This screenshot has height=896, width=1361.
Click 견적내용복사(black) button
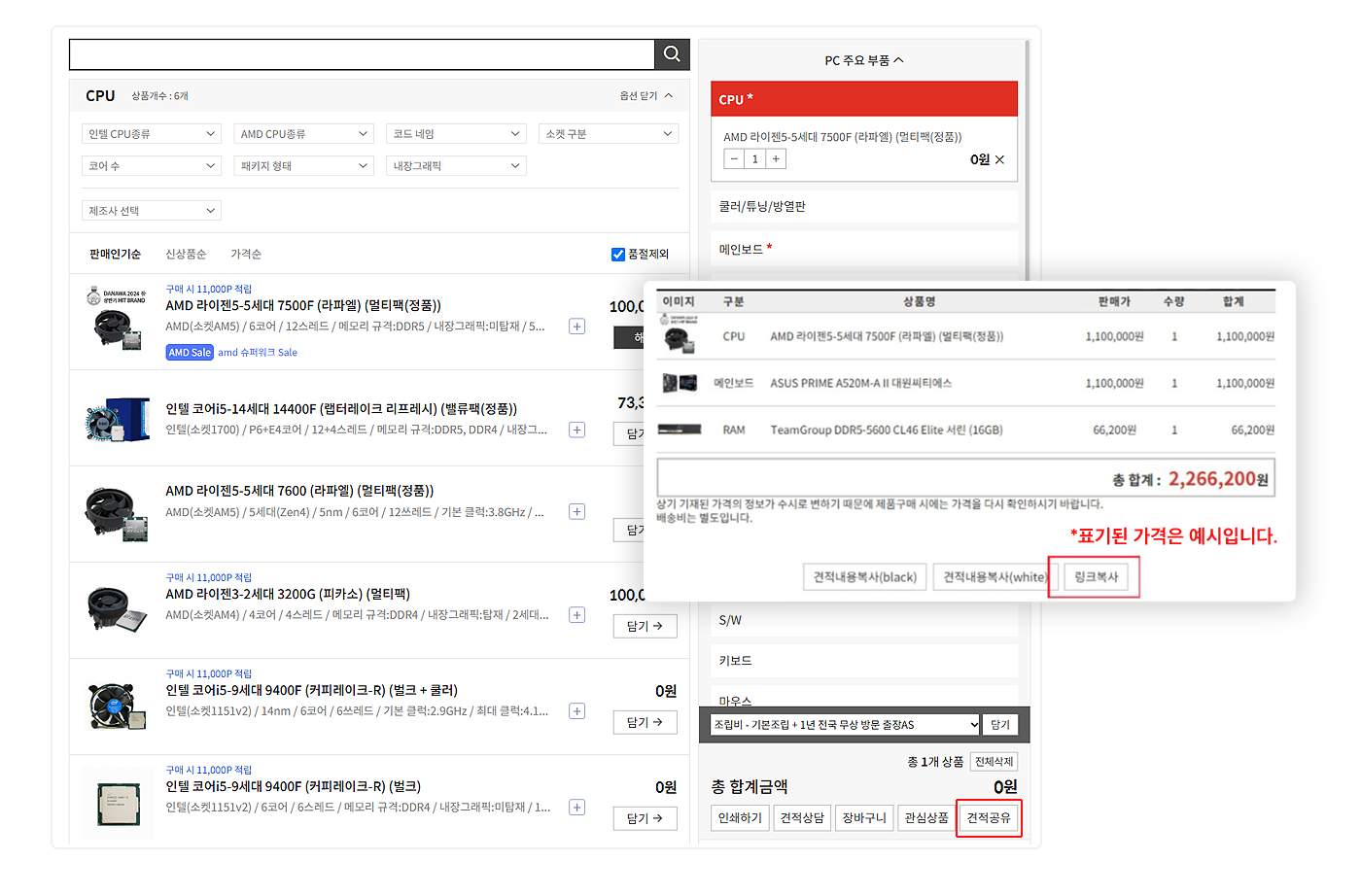coord(865,577)
